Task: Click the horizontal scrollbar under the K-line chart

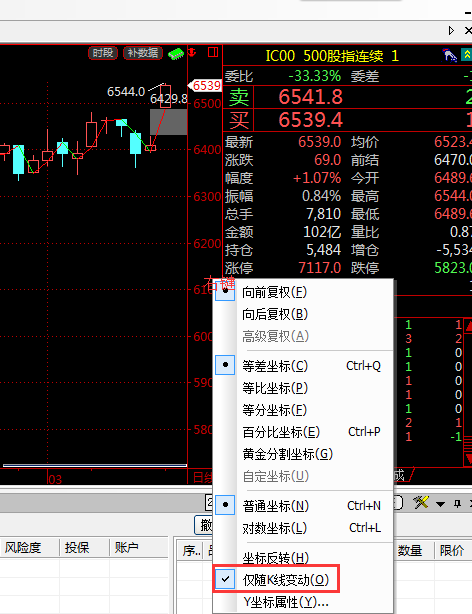Action: point(95,465)
